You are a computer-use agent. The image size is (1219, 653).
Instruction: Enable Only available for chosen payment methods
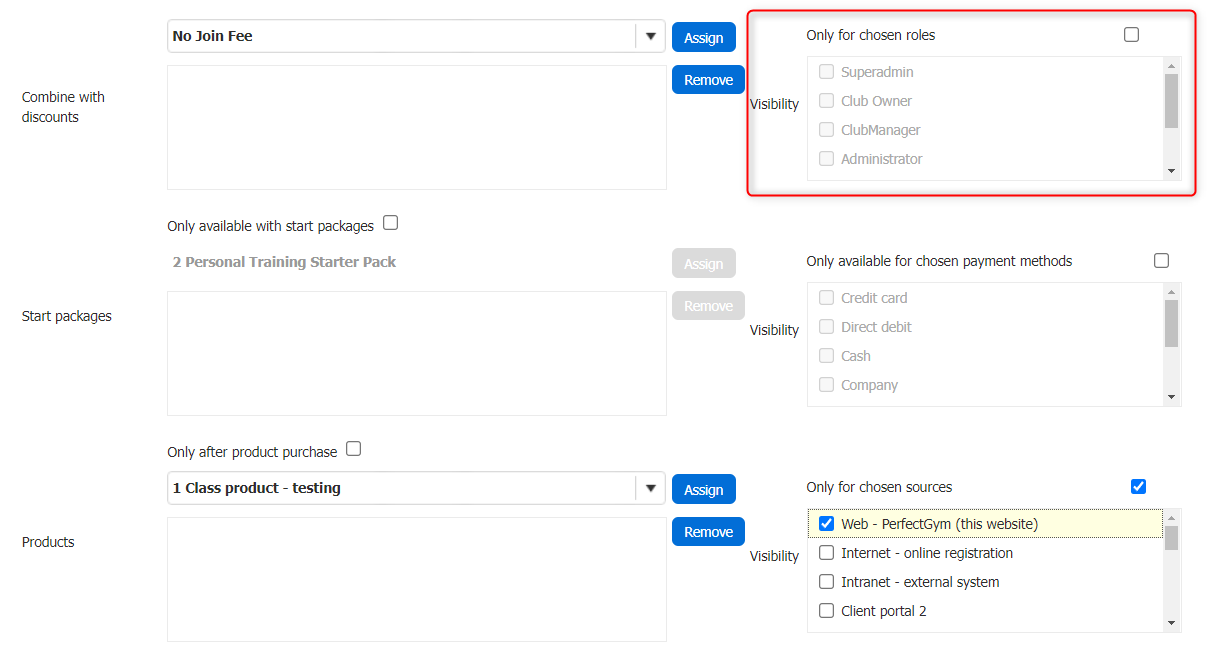(1161, 261)
